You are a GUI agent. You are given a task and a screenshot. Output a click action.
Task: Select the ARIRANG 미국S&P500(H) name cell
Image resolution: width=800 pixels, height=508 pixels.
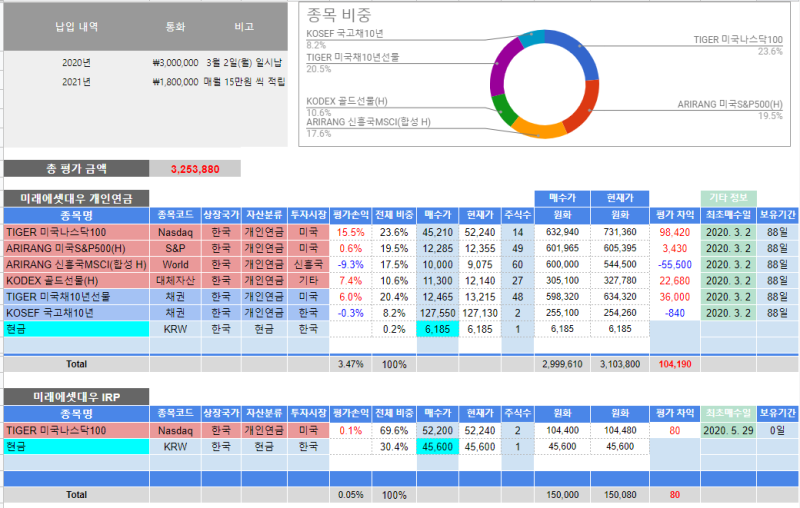[x=77, y=248]
